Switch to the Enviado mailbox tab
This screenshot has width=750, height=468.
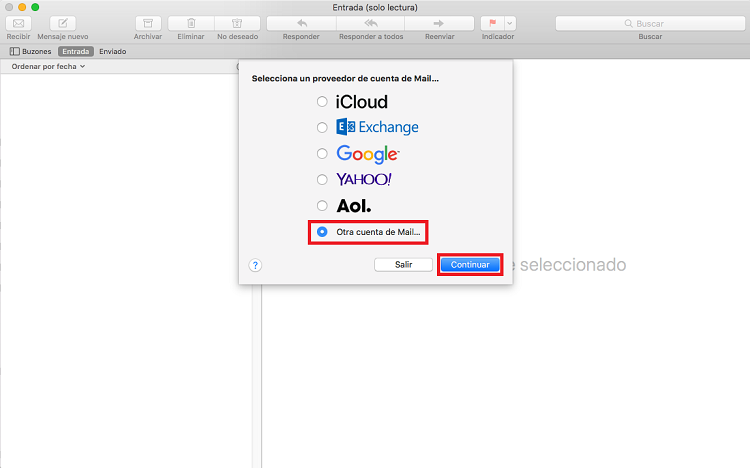(112, 51)
